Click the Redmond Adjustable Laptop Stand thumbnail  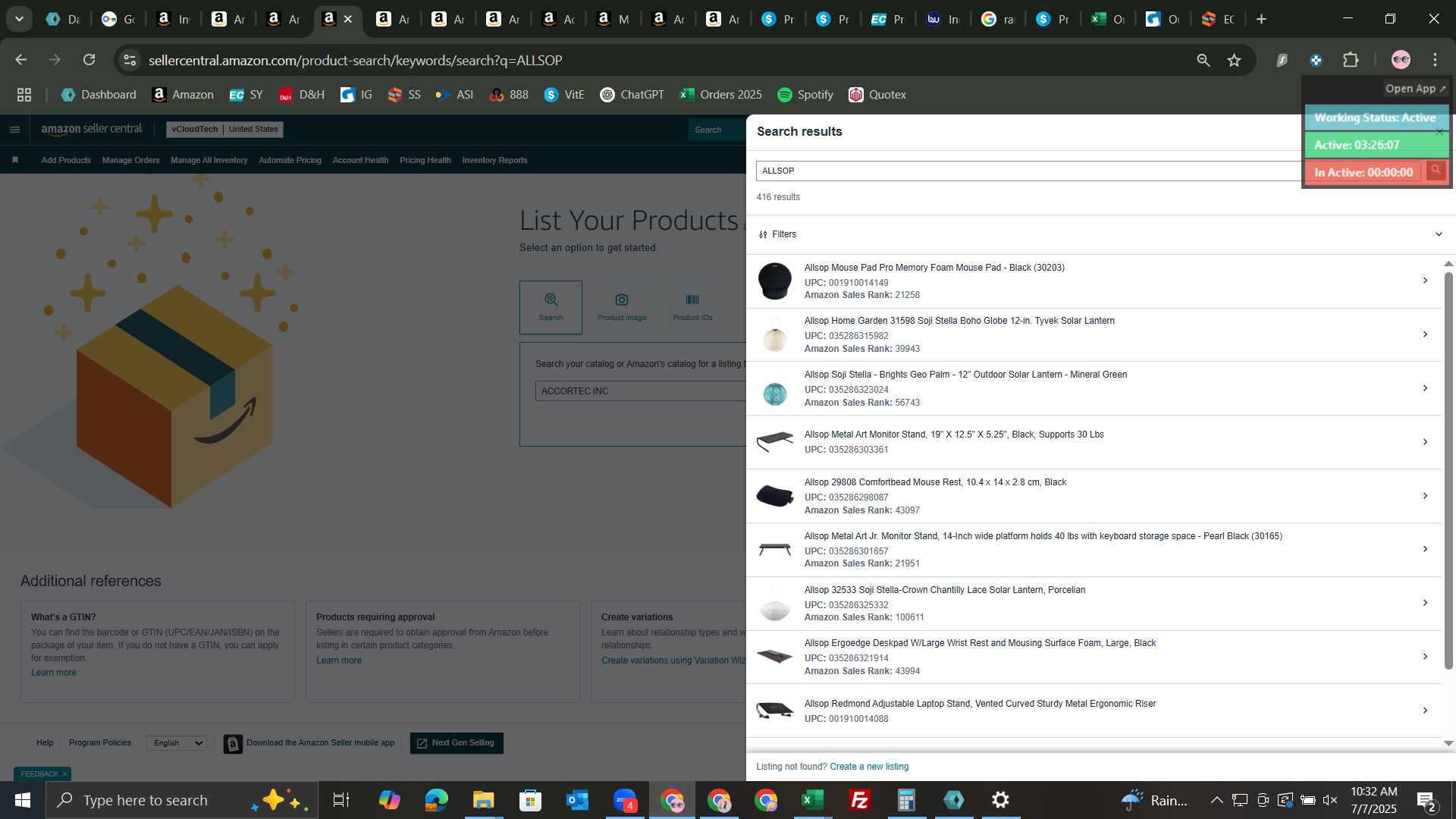pyautogui.click(x=774, y=711)
